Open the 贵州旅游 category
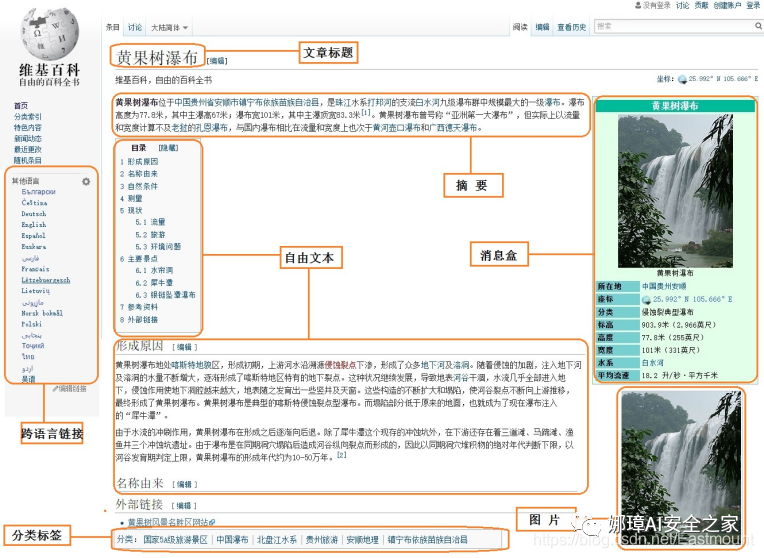The height and width of the screenshot is (558, 764). (x=322, y=540)
